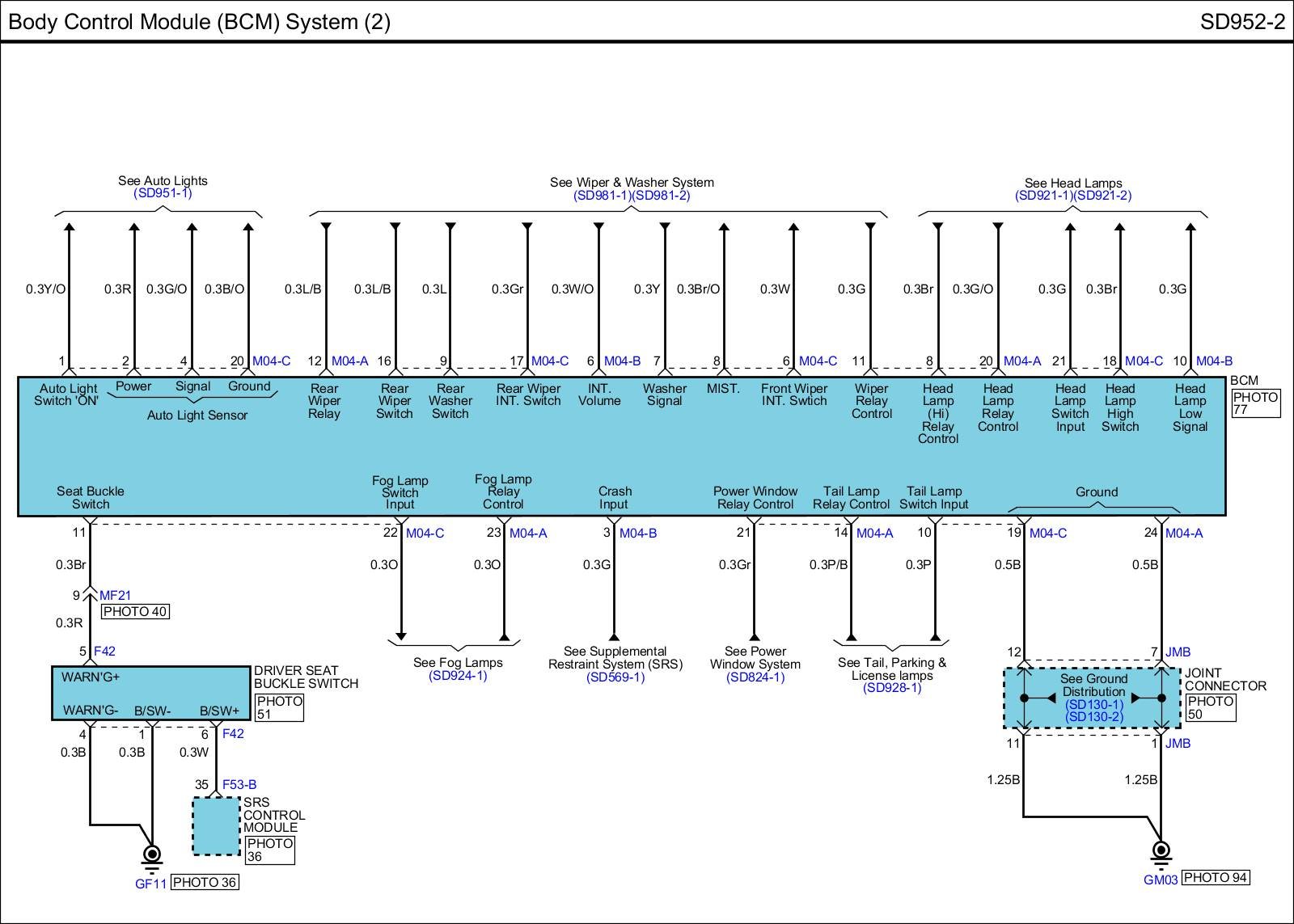Open the SD921-2 Head Lamps link

coord(1102,196)
